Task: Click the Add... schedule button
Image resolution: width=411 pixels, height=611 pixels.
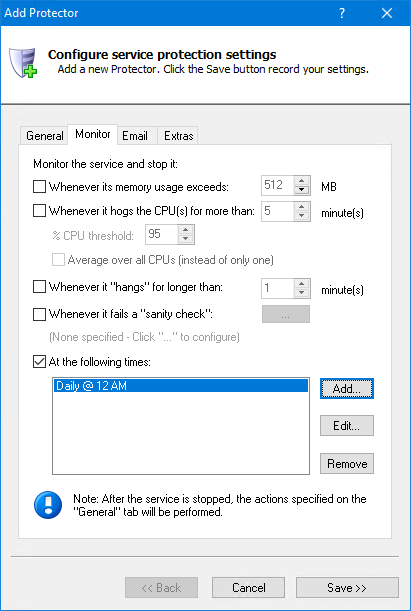Action: pos(347,388)
